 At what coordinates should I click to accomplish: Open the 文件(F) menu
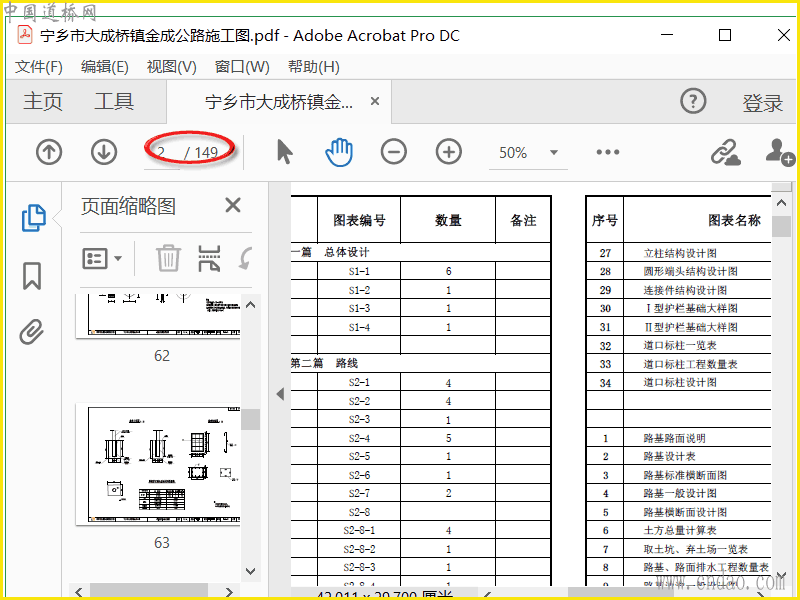coord(39,67)
